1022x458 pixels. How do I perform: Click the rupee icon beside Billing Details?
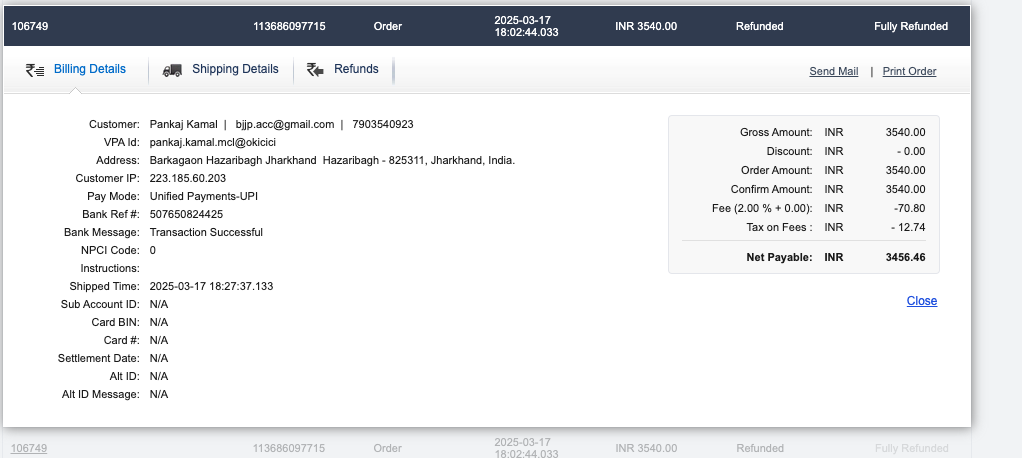click(x=35, y=70)
